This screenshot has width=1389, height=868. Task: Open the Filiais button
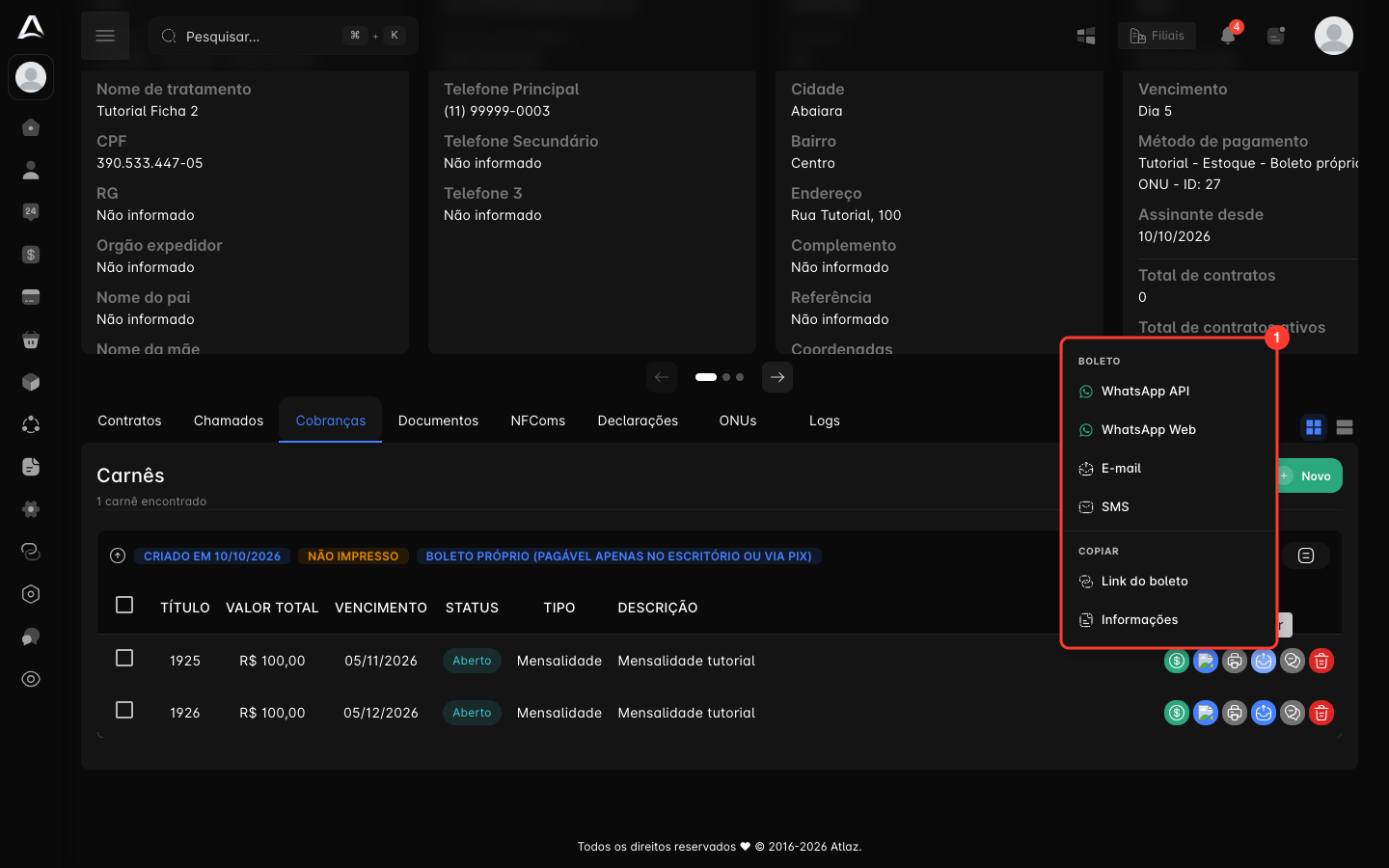point(1157,36)
